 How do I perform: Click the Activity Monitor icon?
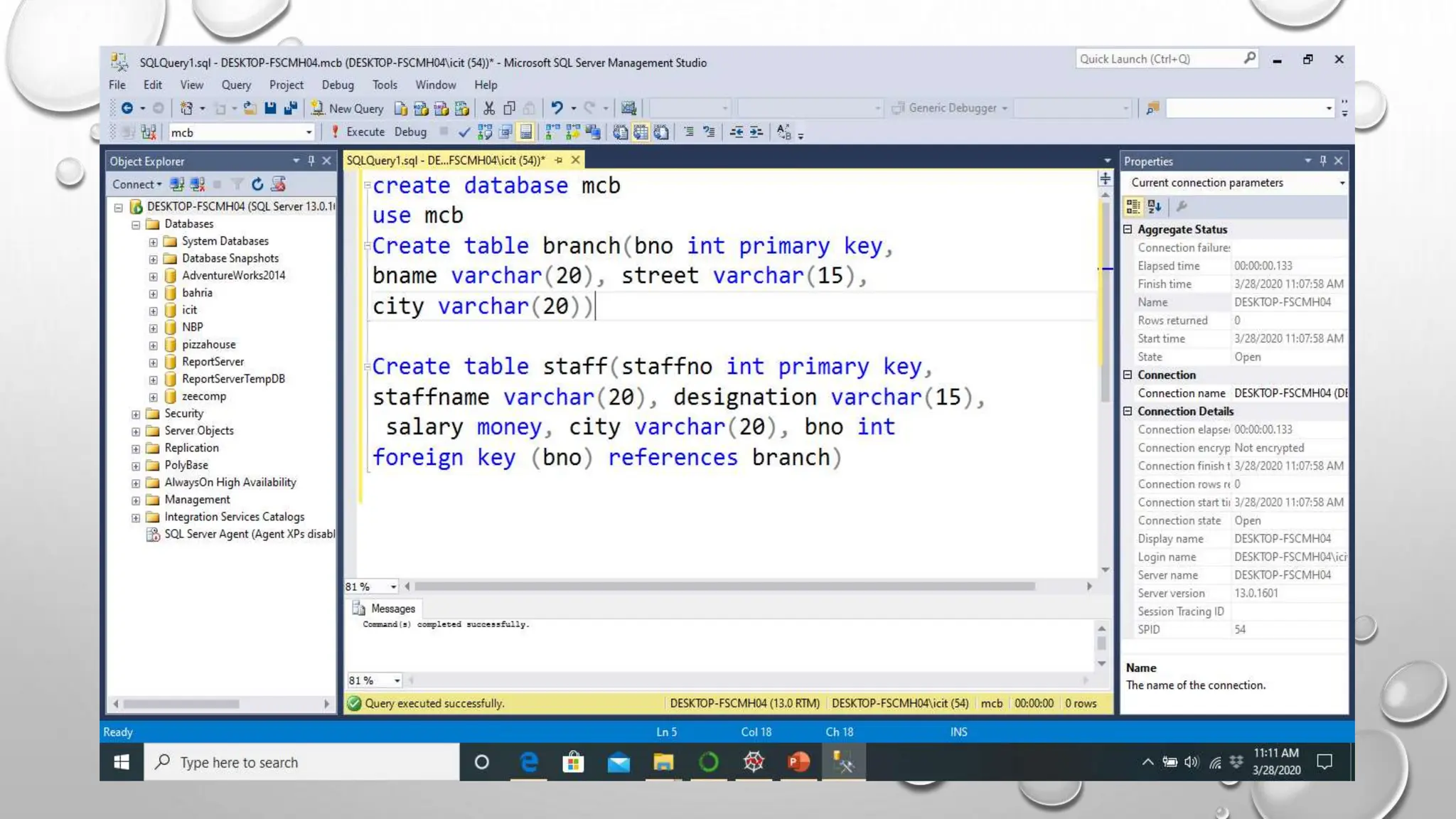coord(628,108)
